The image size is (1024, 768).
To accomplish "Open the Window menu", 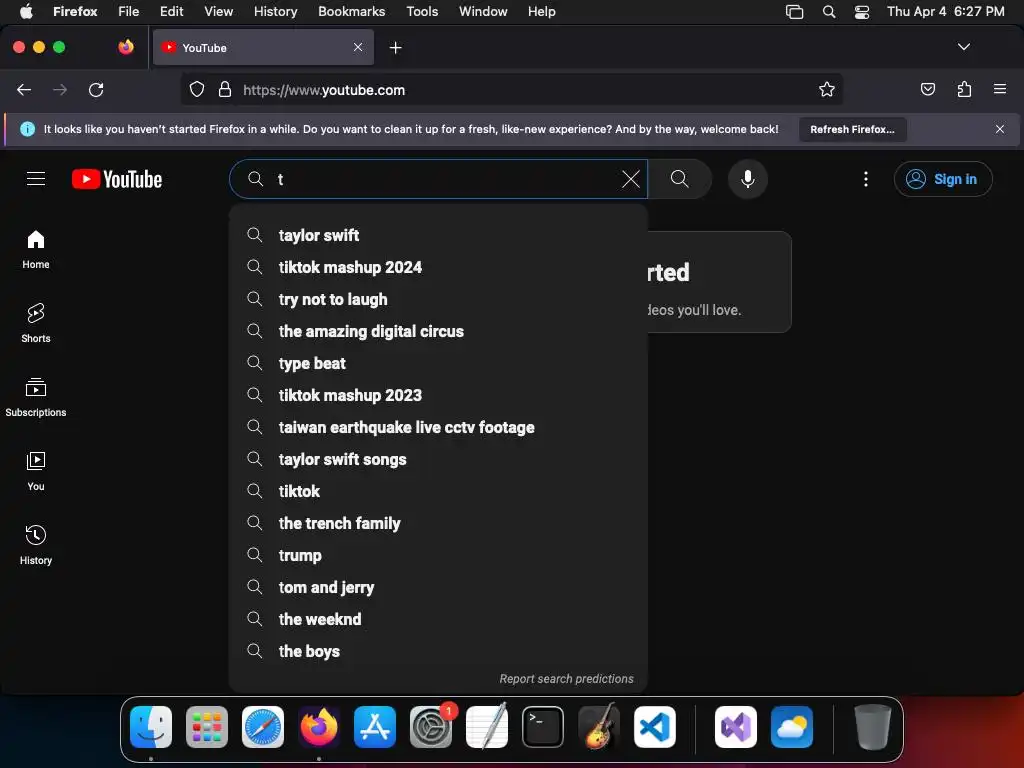I will pos(483,12).
